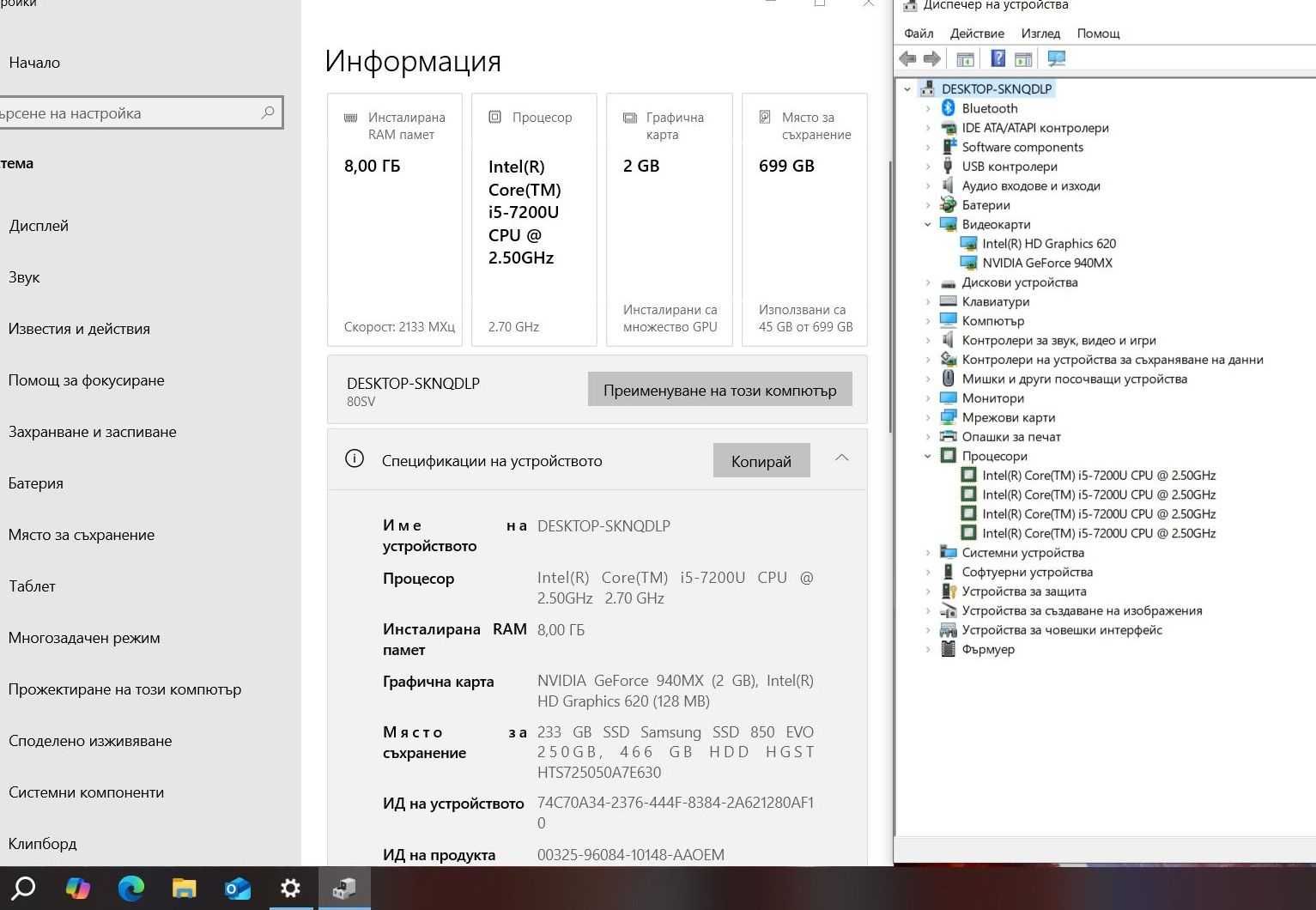This screenshot has height=910, width=1316.
Task: Click the scan for hardware changes monitor icon
Action: click(x=1057, y=58)
